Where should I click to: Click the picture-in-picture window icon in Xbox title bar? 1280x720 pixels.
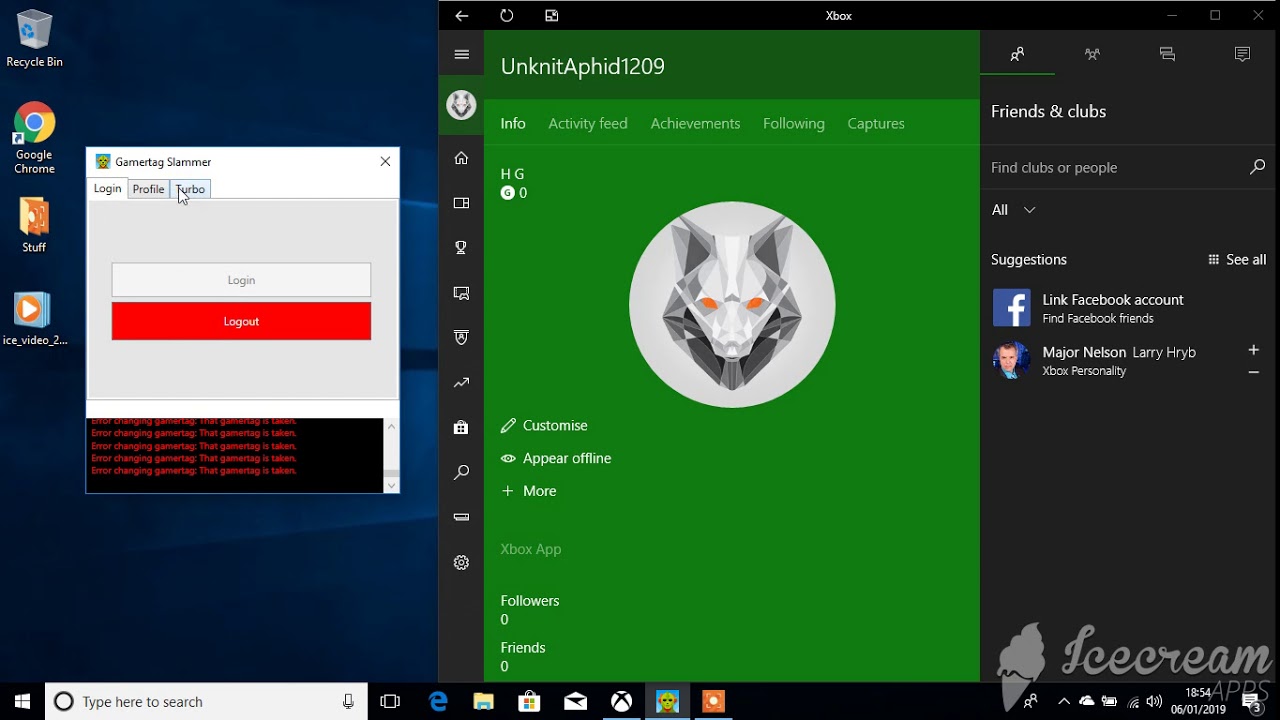tap(552, 16)
